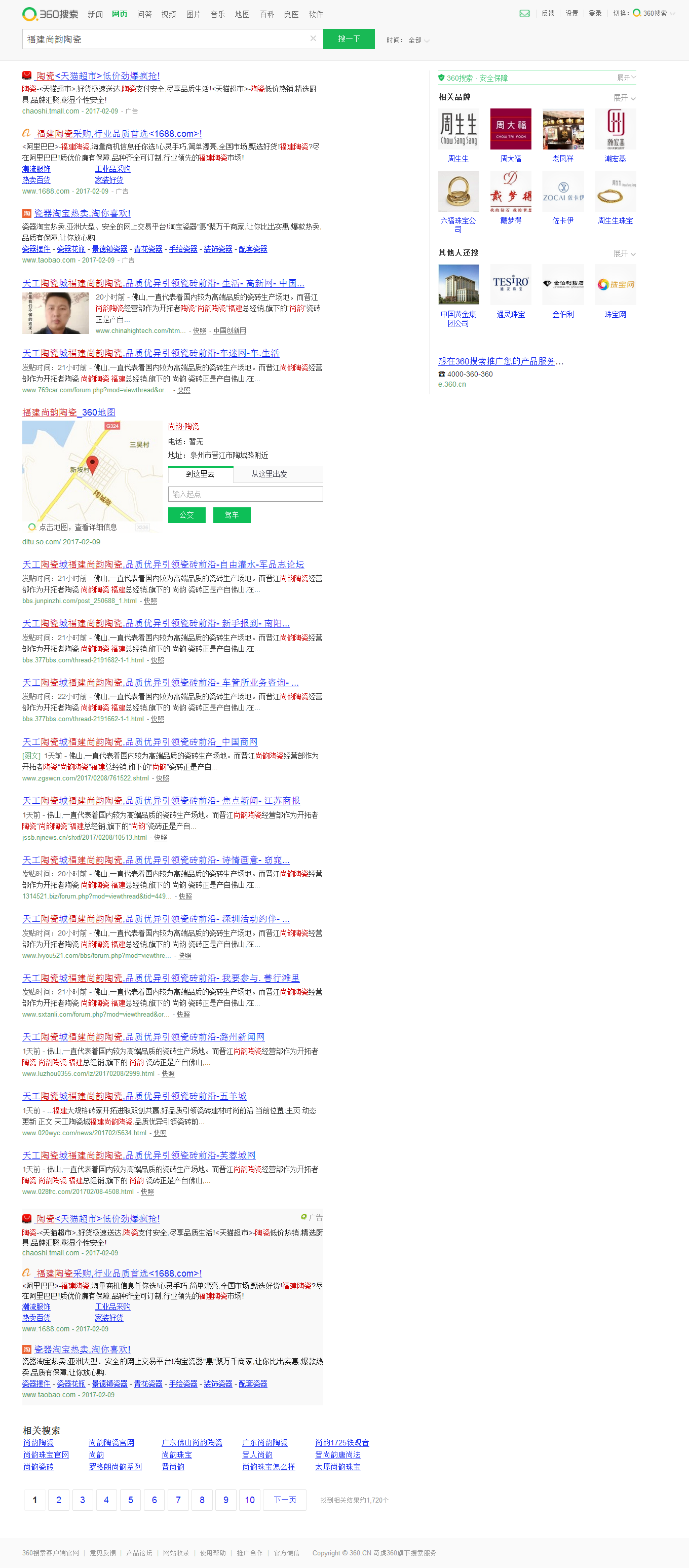The image size is (689, 1568).
Task: Click the green 广告 badge icon in bottom ads
Action: 304,1217
